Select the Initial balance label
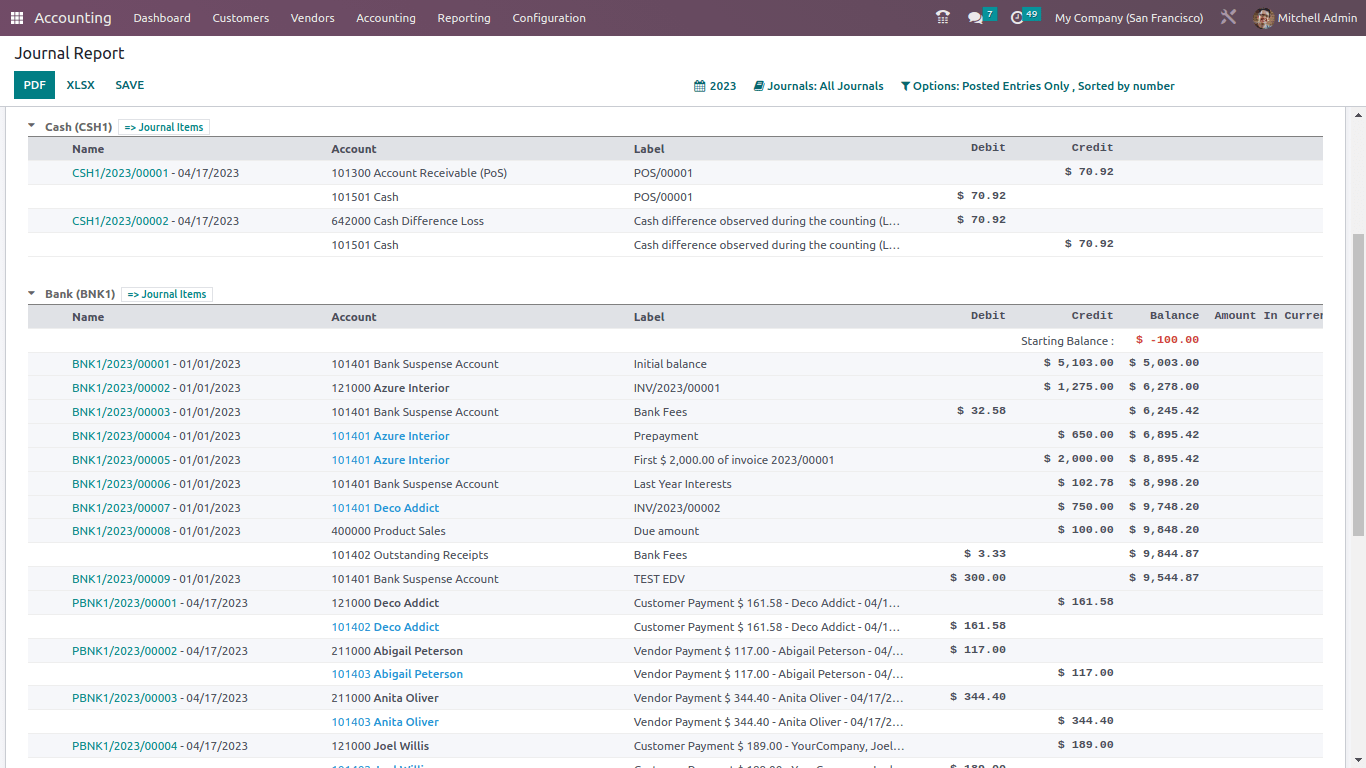The height and width of the screenshot is (768, 1366). (670, 364)
